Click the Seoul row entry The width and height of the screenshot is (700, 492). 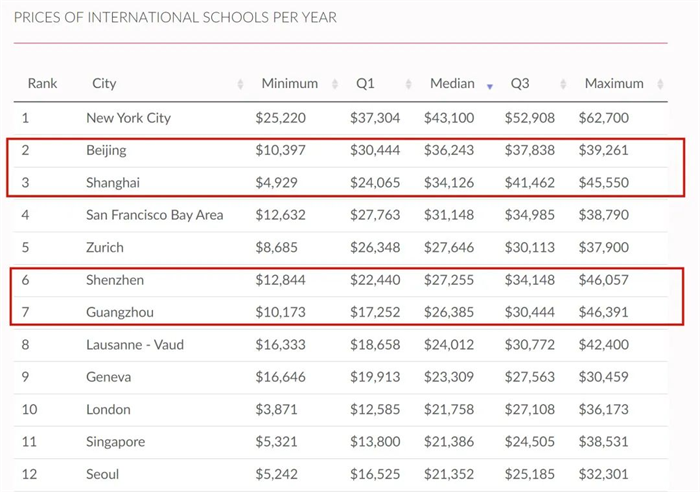[x=341, y=474]
